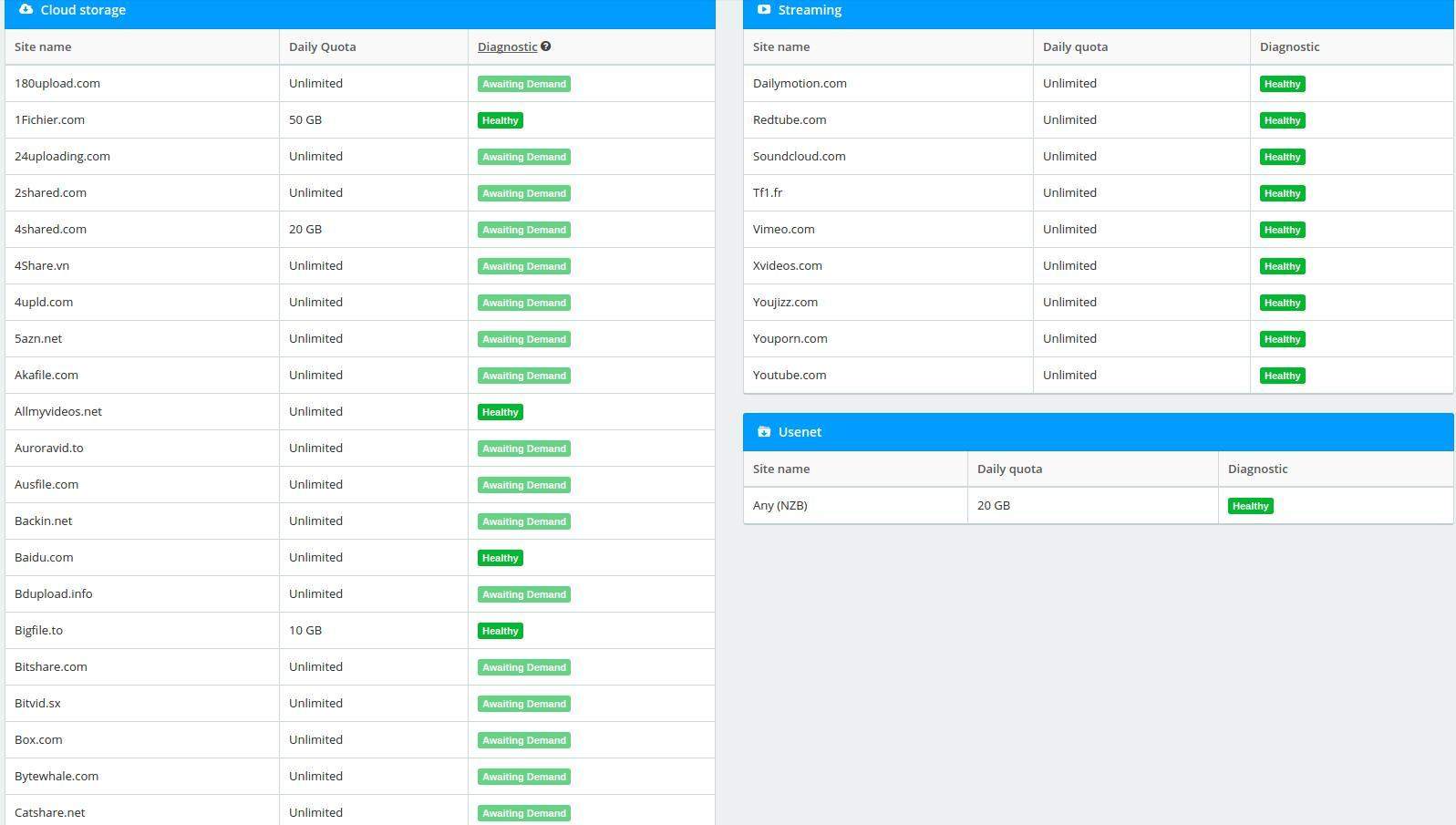Click Healthy badge in Bigfile.to row
The height and width of the screenshot is (825, 1456).
tap(501, 631)
